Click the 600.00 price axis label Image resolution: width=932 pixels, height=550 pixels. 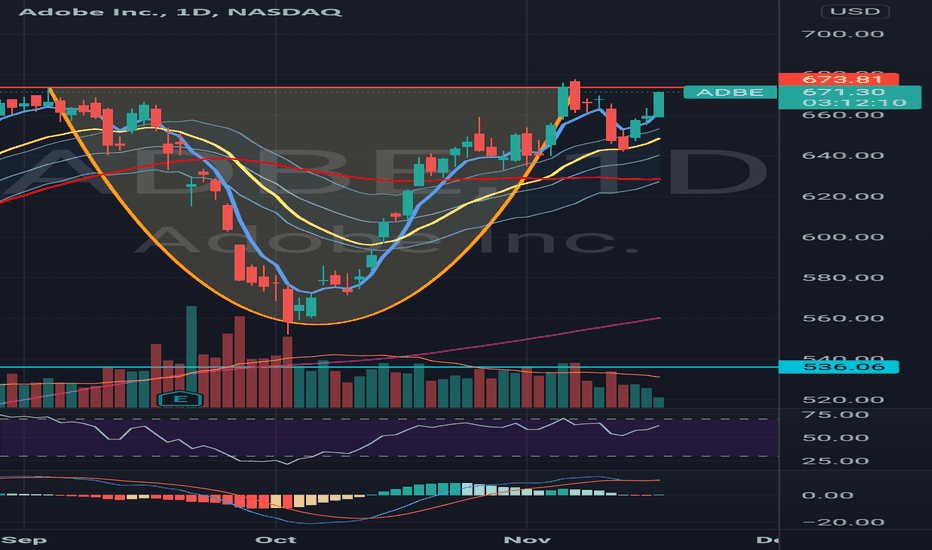pos(843,237)
